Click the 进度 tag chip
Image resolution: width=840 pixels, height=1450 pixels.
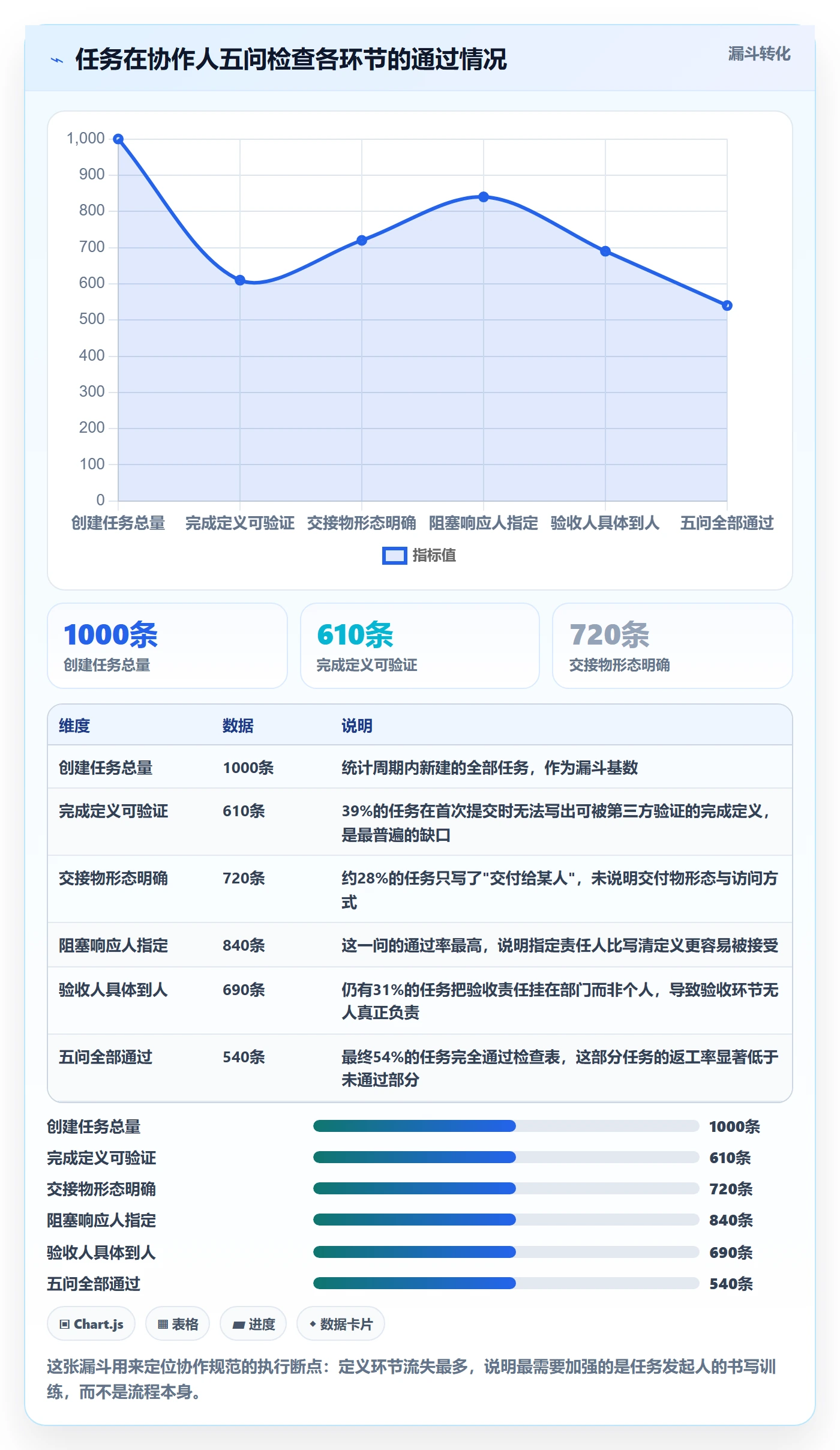253,1323
